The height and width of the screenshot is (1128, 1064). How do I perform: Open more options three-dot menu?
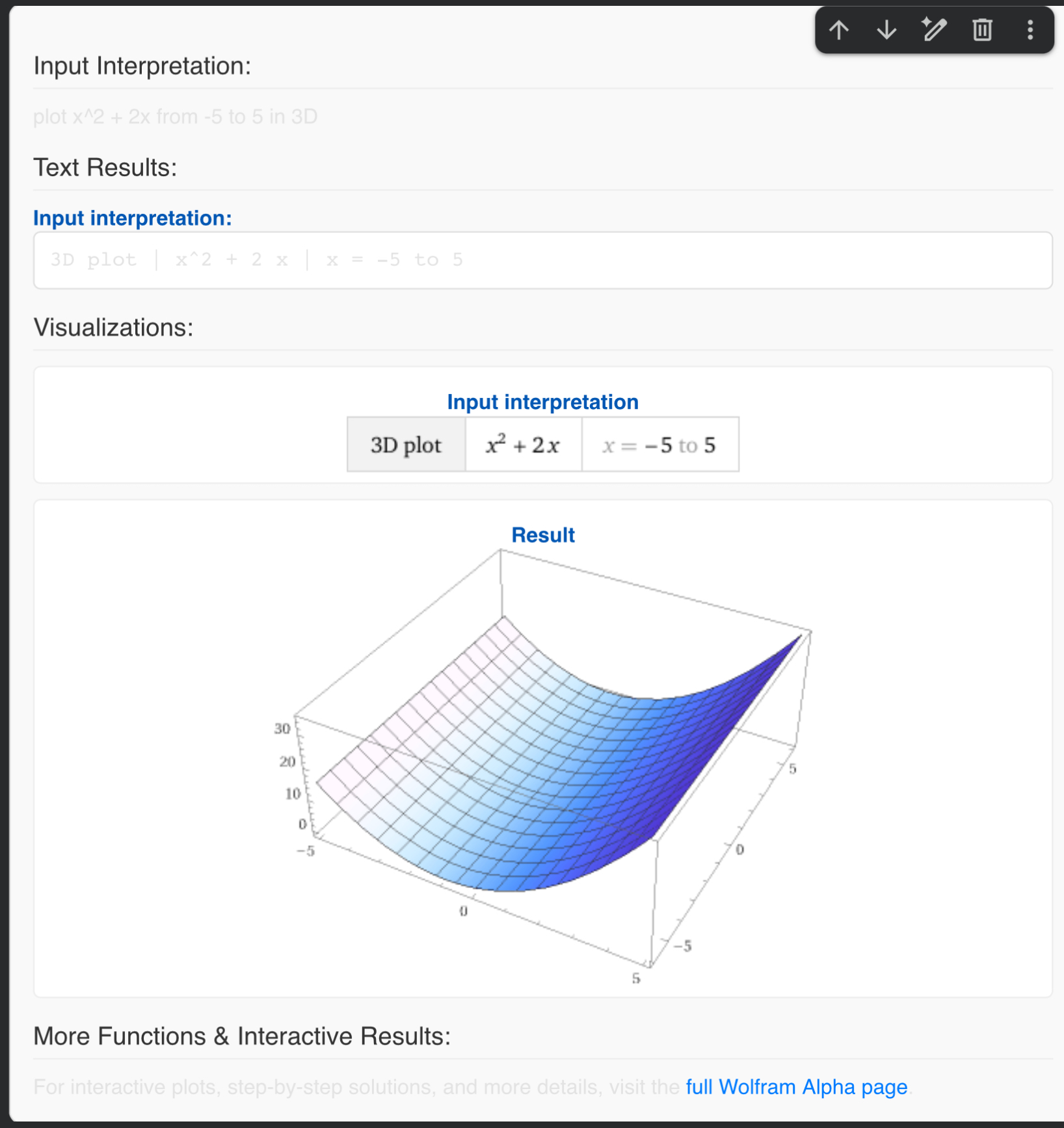[1030, 30]
